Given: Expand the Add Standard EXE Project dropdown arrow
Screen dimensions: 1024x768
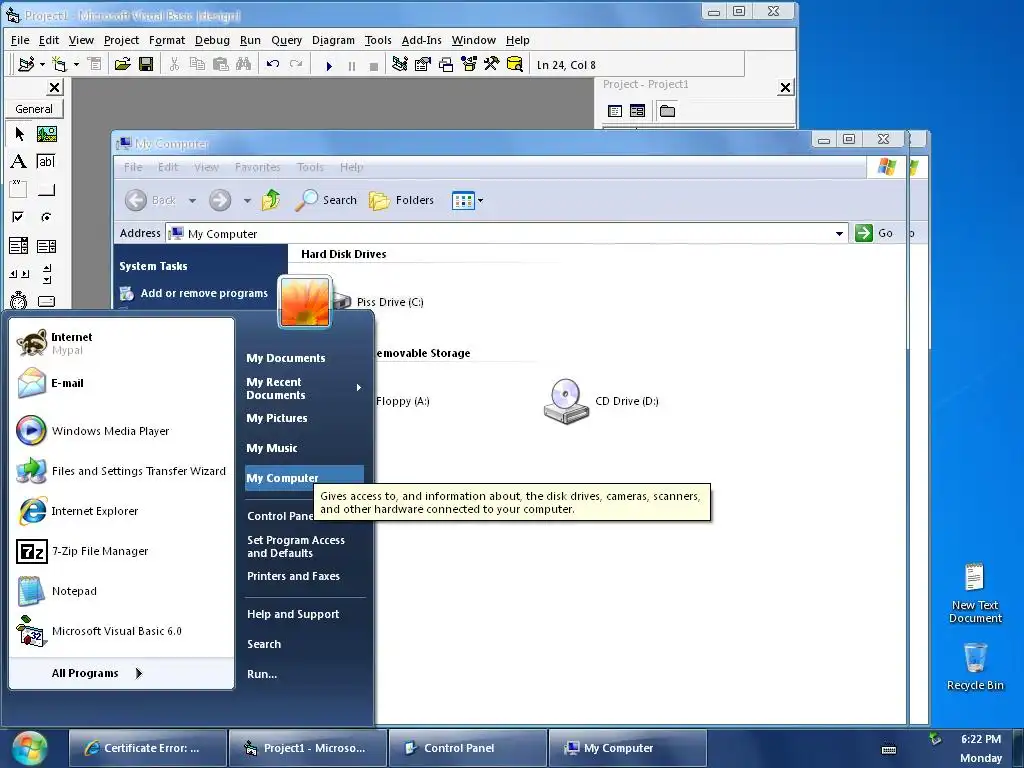Looking at the screenshot, I should (x=42, y=65).
